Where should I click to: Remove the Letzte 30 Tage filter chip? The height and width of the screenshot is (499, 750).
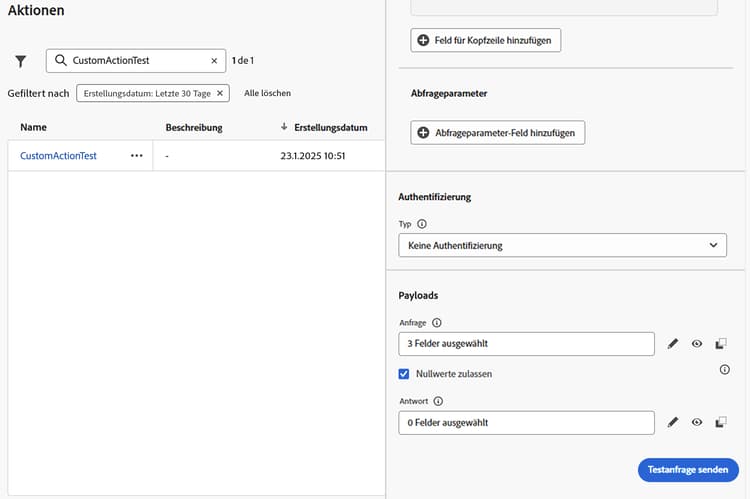(x=221, y=93)
